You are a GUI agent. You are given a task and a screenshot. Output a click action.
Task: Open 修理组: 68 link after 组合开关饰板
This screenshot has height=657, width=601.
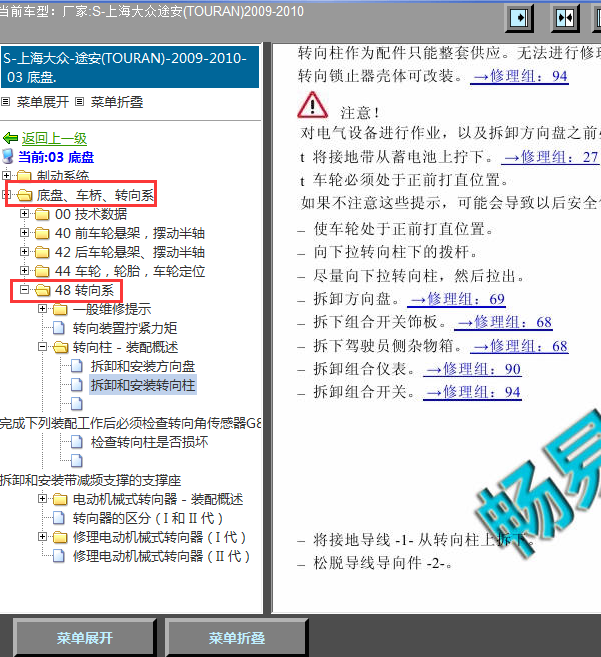pyautogui.click(x=503, y=322)
